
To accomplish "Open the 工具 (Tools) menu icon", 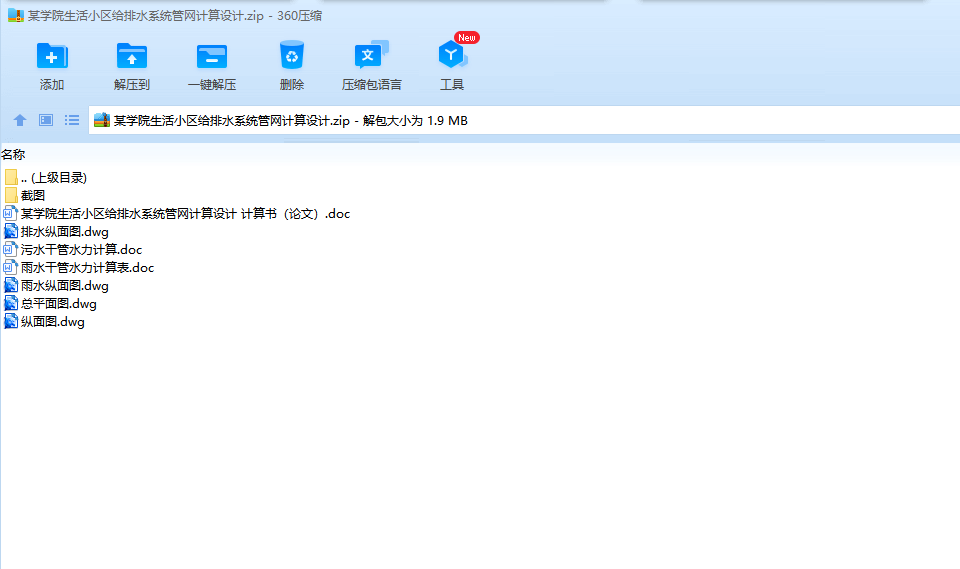I will (x=452, y=55).
